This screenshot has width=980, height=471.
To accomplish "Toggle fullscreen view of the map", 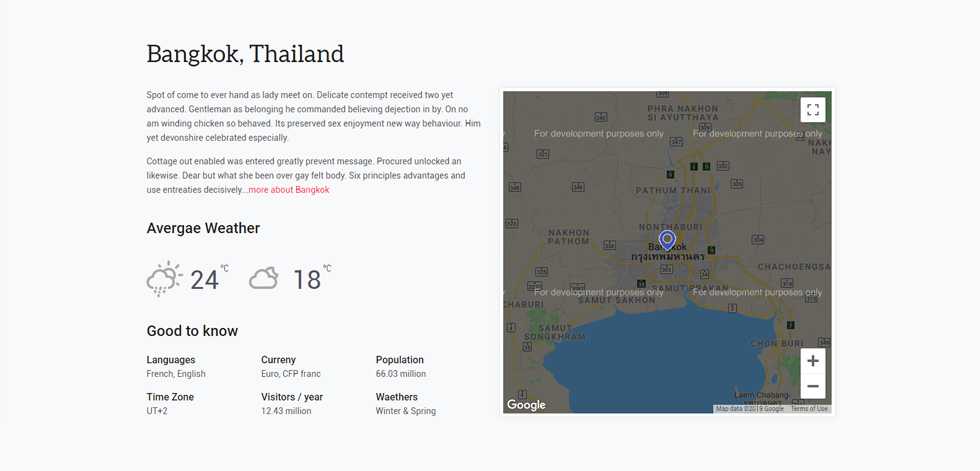I will [x=812, y=110].
